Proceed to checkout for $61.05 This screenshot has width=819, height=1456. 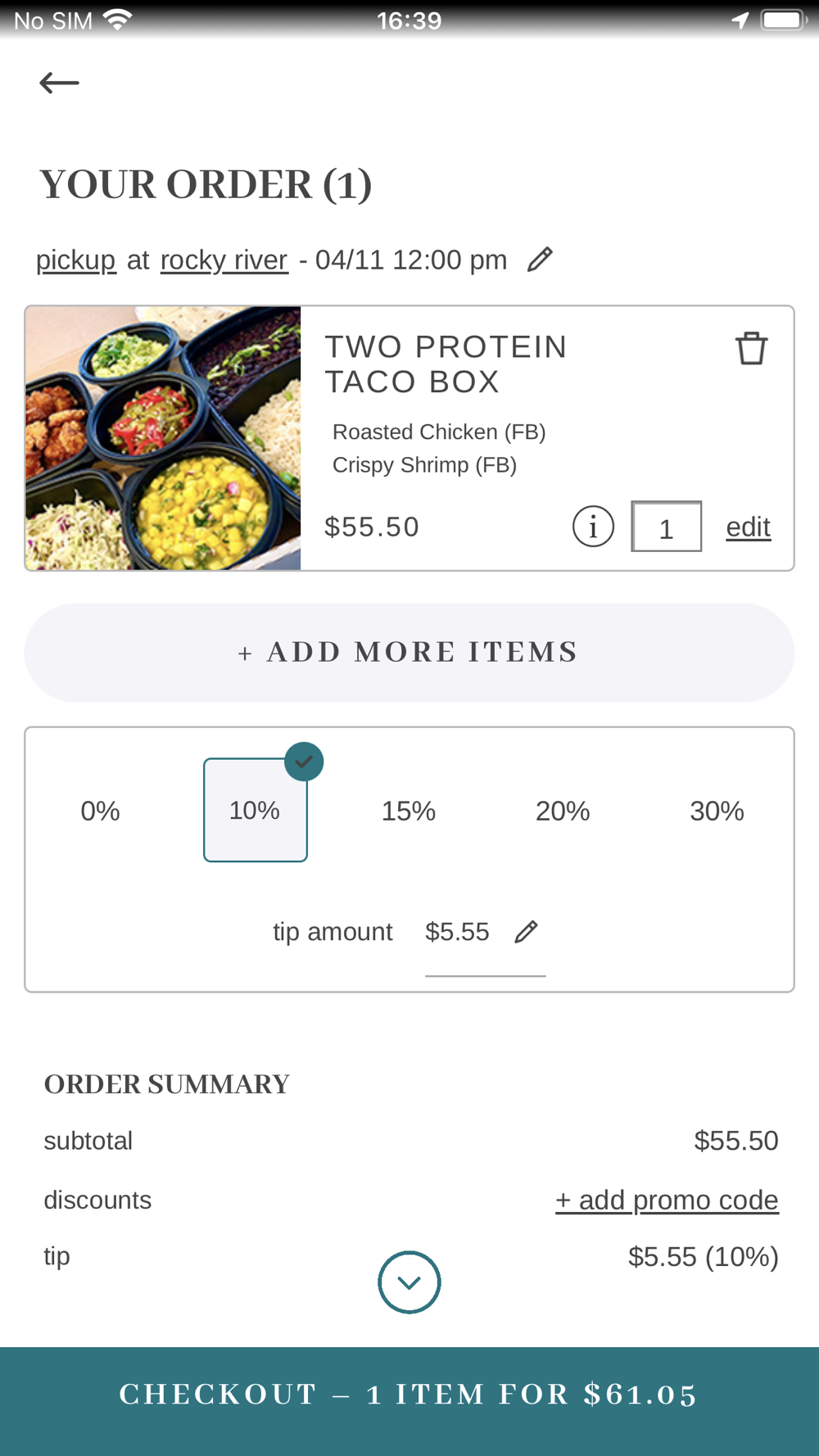click(409, 1394)
